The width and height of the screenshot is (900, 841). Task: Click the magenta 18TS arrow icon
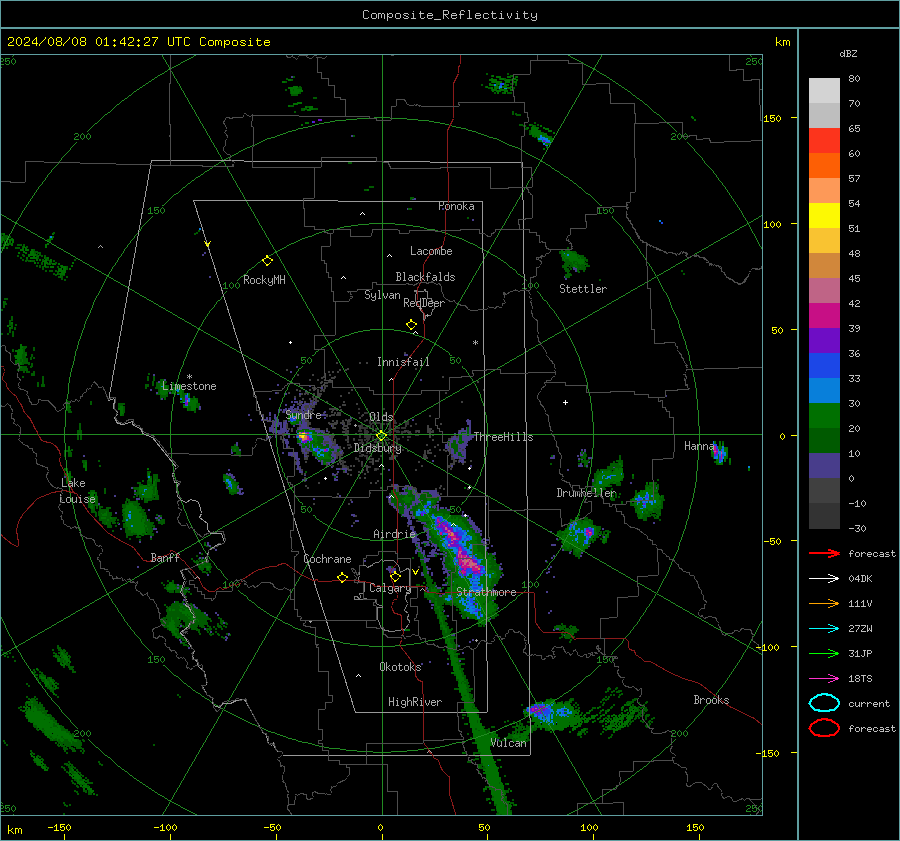coord(824,679)
